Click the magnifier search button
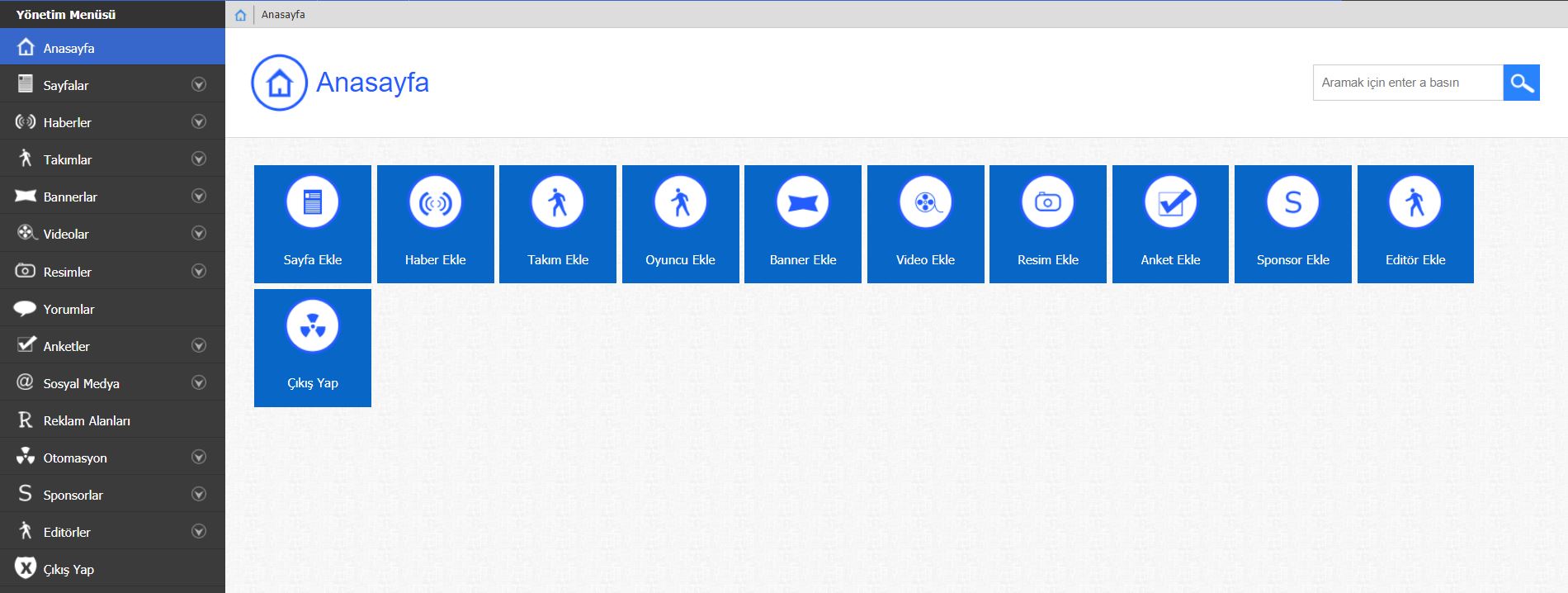Image resolution: width=1568 pixels, height=593 pixels. (1522, 83)
